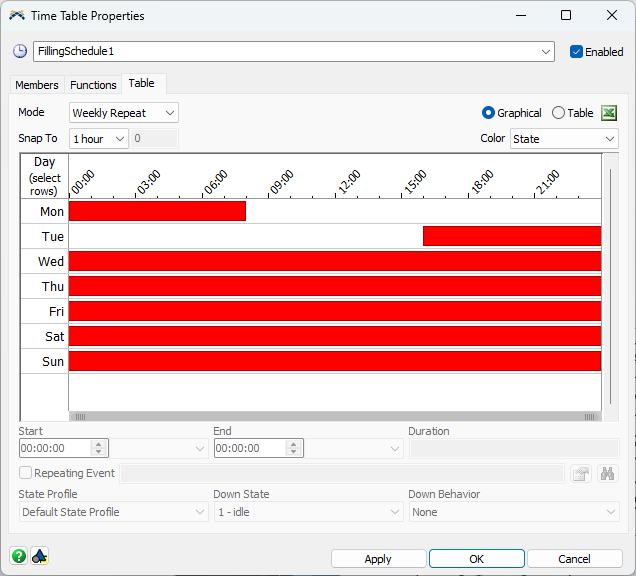The width and height of the screenshot is (636, 576).
Task: Toggle the Enabled checkbox
Action: point(577,52)
